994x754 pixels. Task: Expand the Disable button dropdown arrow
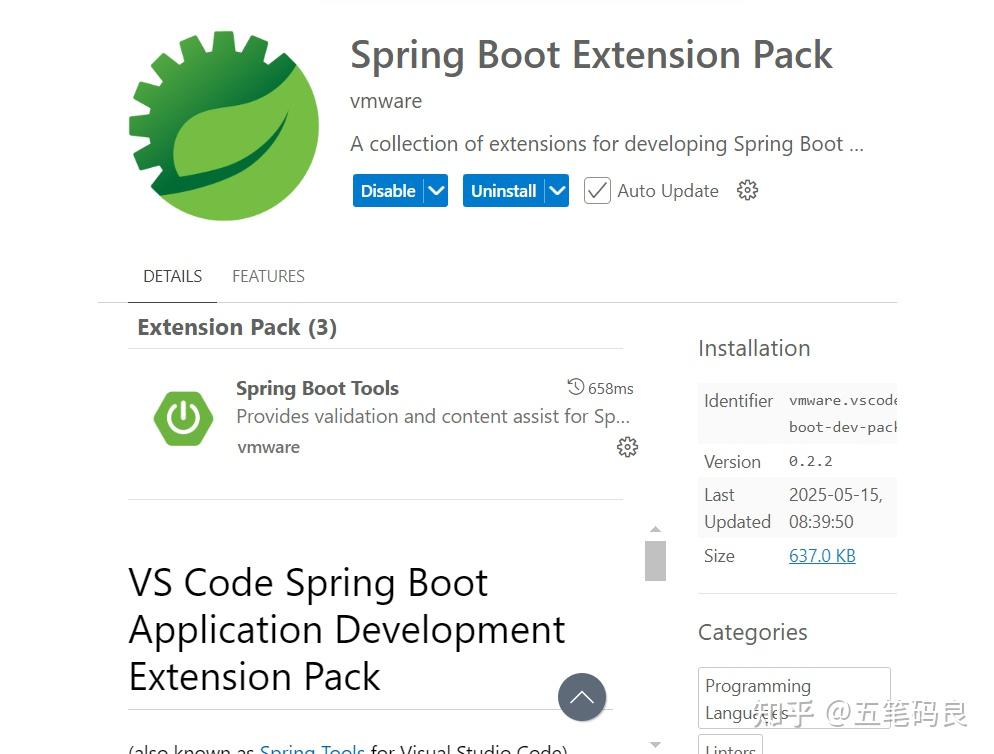click(x=435, y=191)
